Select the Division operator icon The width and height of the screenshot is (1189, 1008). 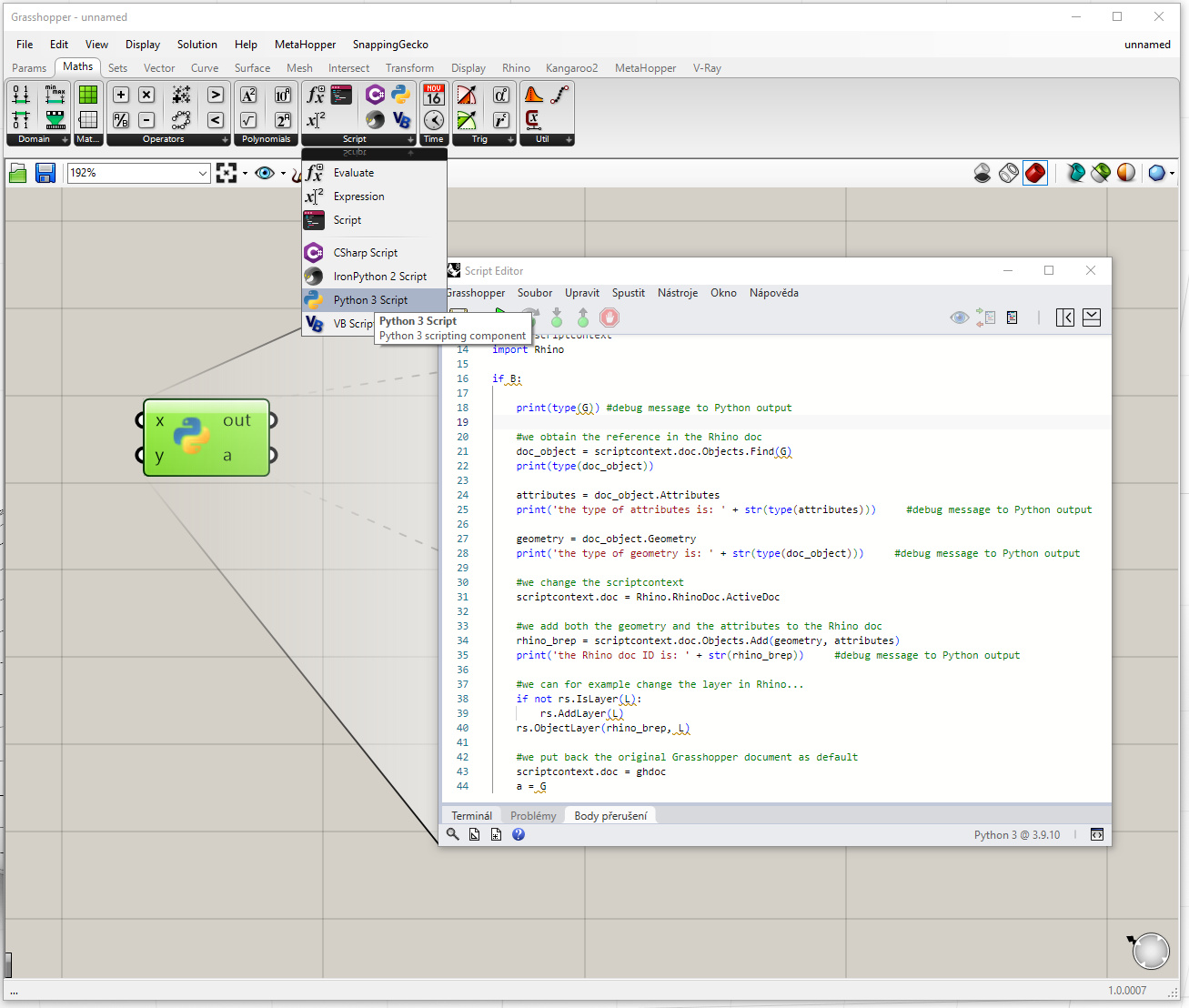point(120,120)
